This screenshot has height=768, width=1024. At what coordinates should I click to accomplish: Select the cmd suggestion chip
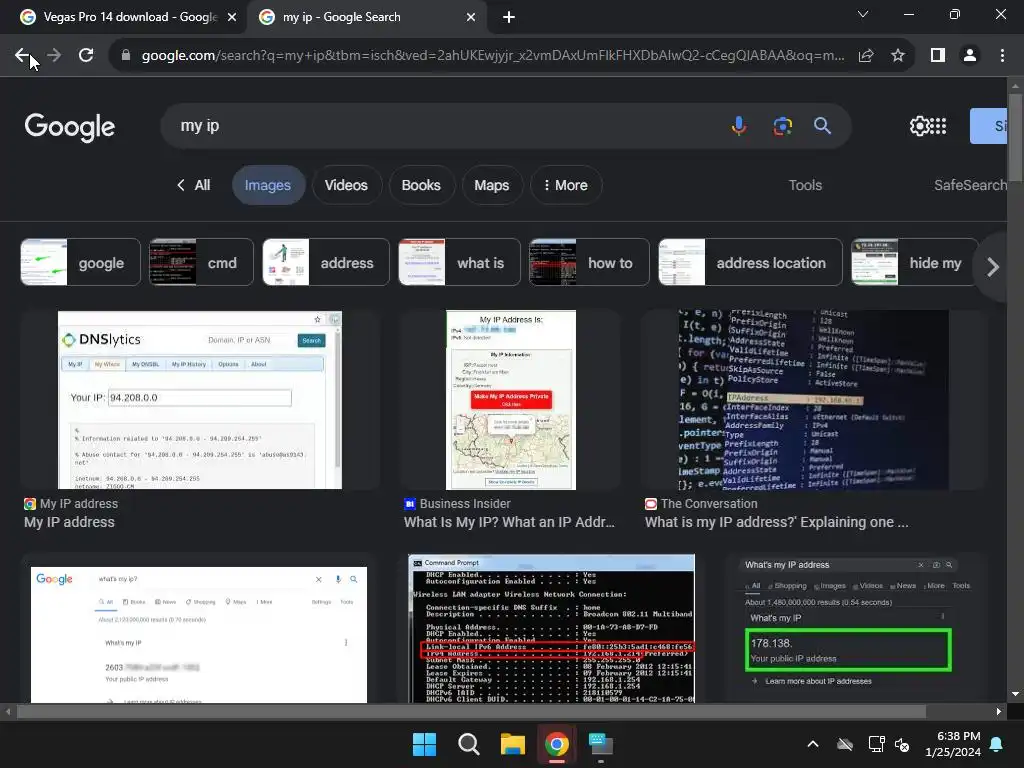(x=201, y=263)
